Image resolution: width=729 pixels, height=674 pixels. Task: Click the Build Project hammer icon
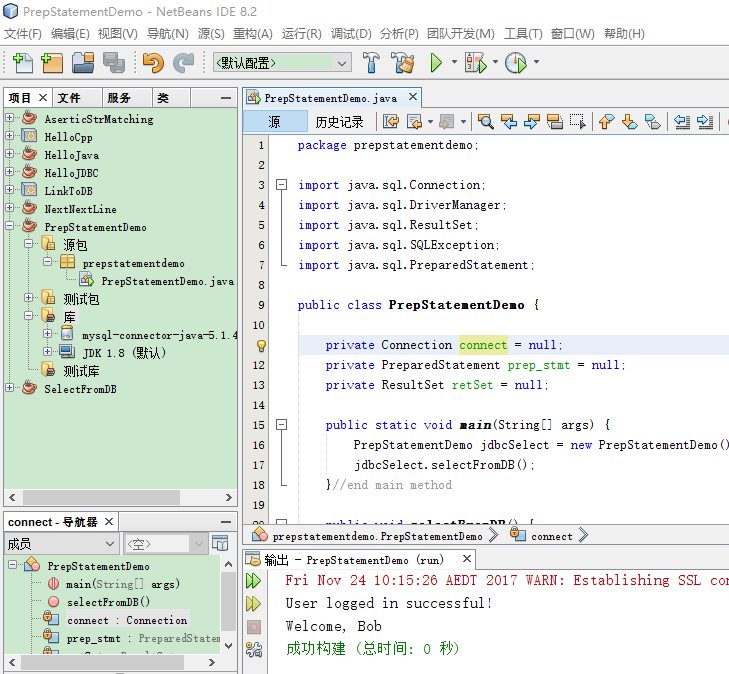(x=371, y=64)
